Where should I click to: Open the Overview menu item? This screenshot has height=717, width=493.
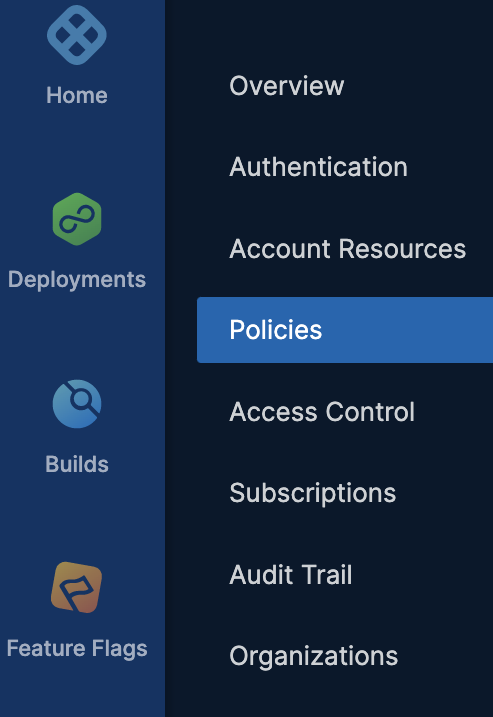pyautogui.click(x=286, y=86)
